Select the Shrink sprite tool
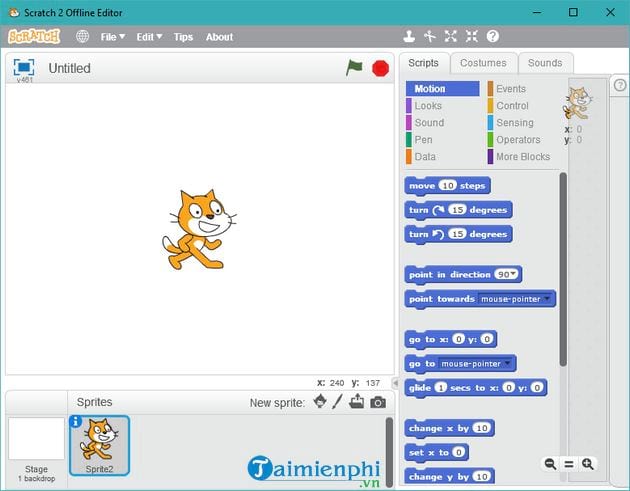Viewport: 630px width, 491px height. (x=472, y=37)
